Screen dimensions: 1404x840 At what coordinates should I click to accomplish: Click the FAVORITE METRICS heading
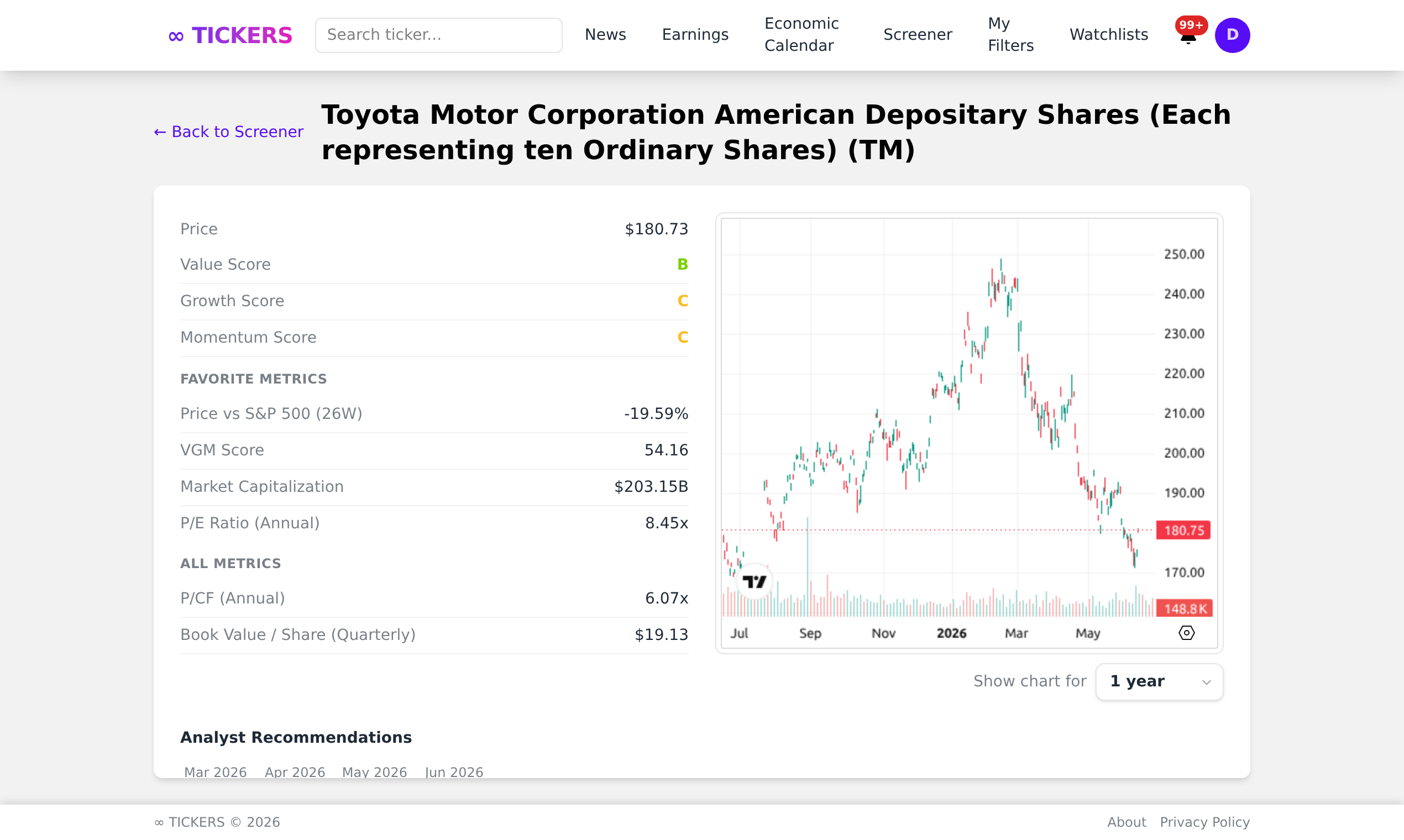coord(253,379)
